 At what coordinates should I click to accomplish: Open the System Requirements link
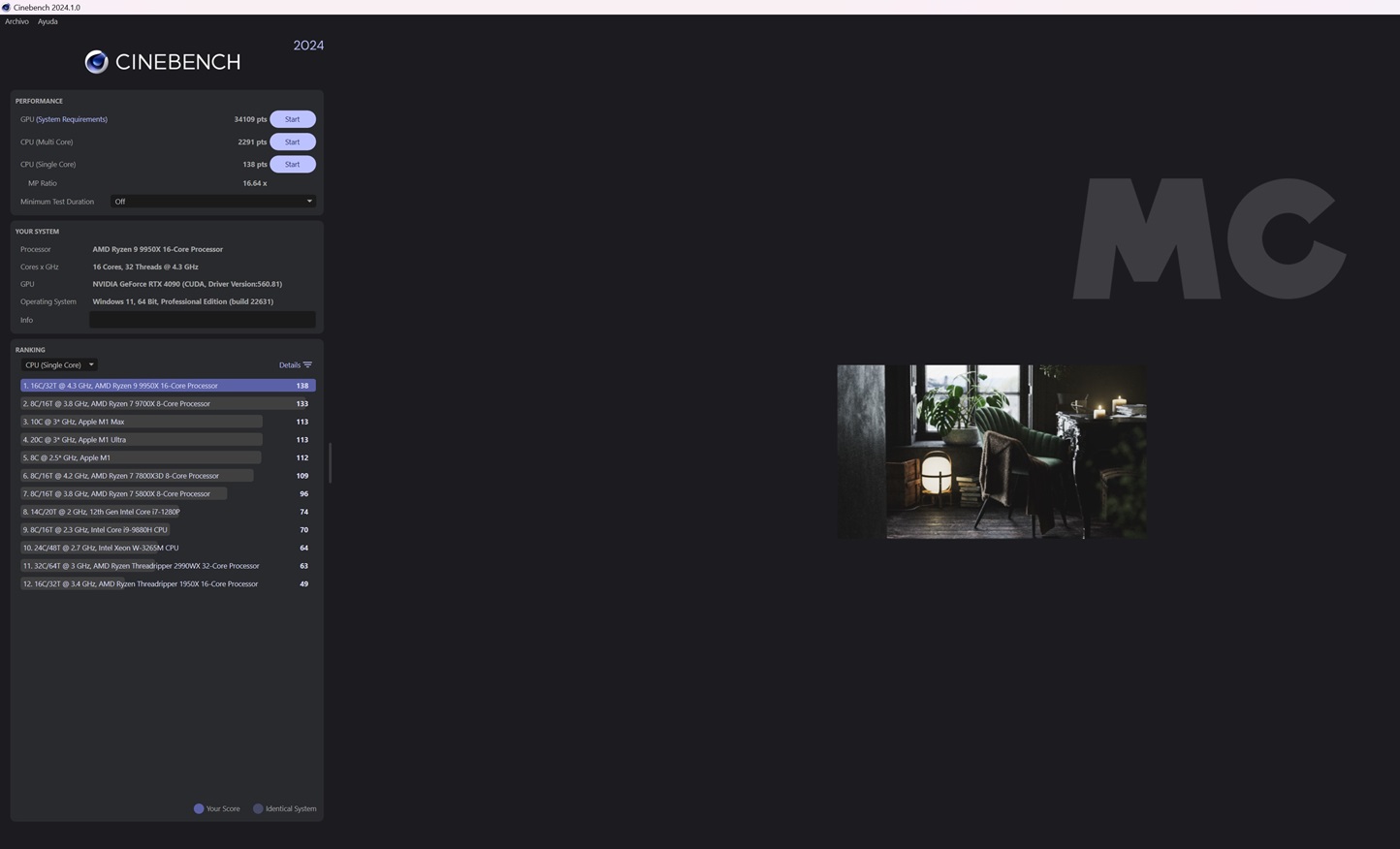tap(72, 119)
